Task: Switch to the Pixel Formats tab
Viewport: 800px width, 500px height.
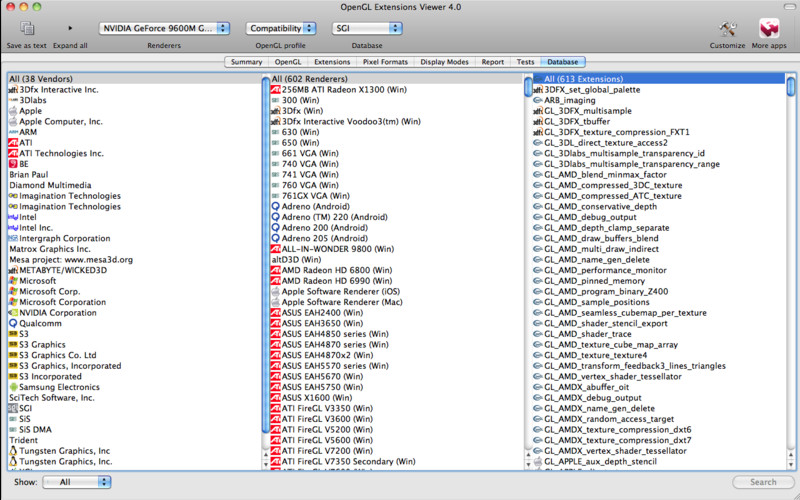Action: tap(385, 62)
